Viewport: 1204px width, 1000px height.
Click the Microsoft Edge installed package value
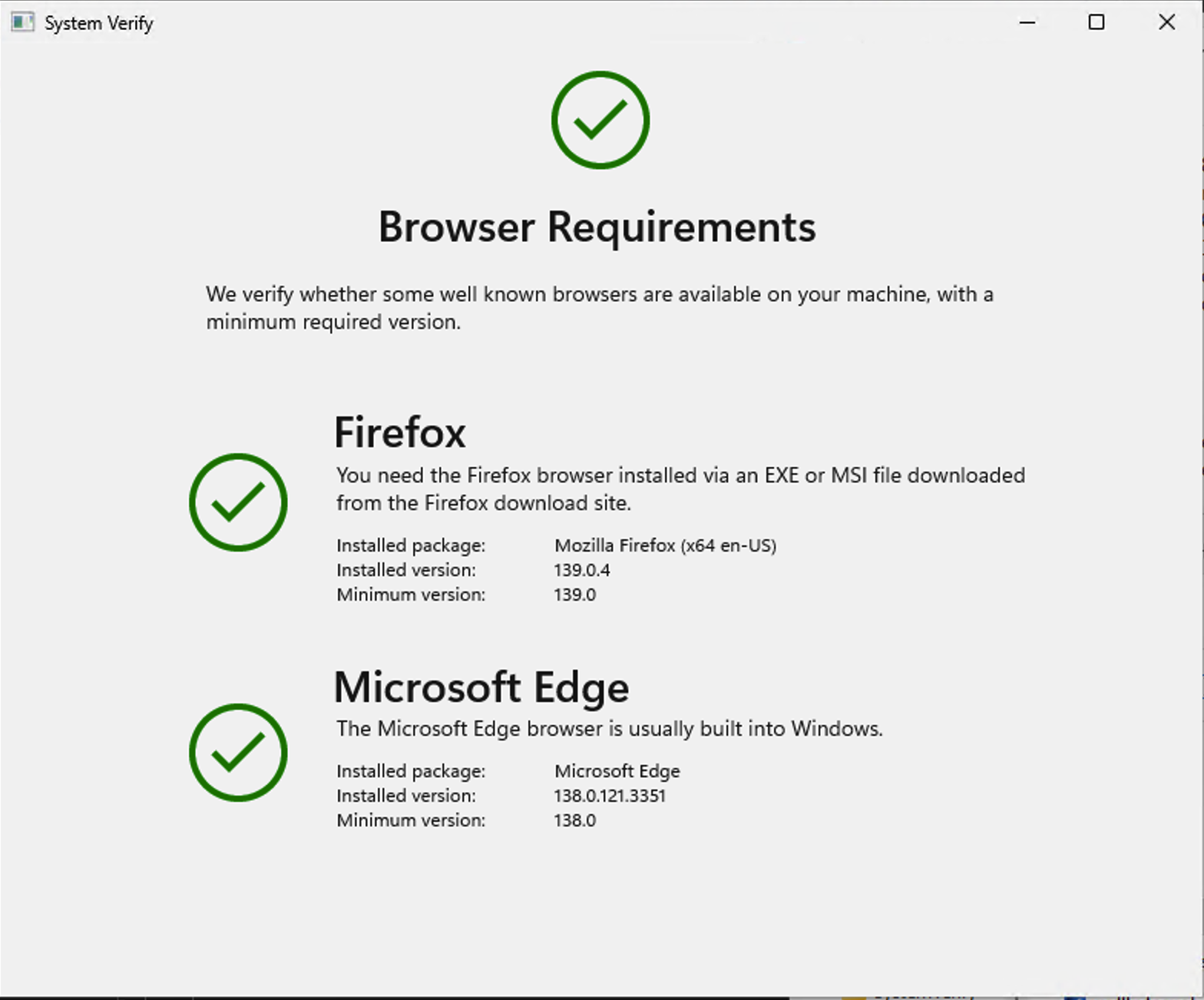click(617, 771)
